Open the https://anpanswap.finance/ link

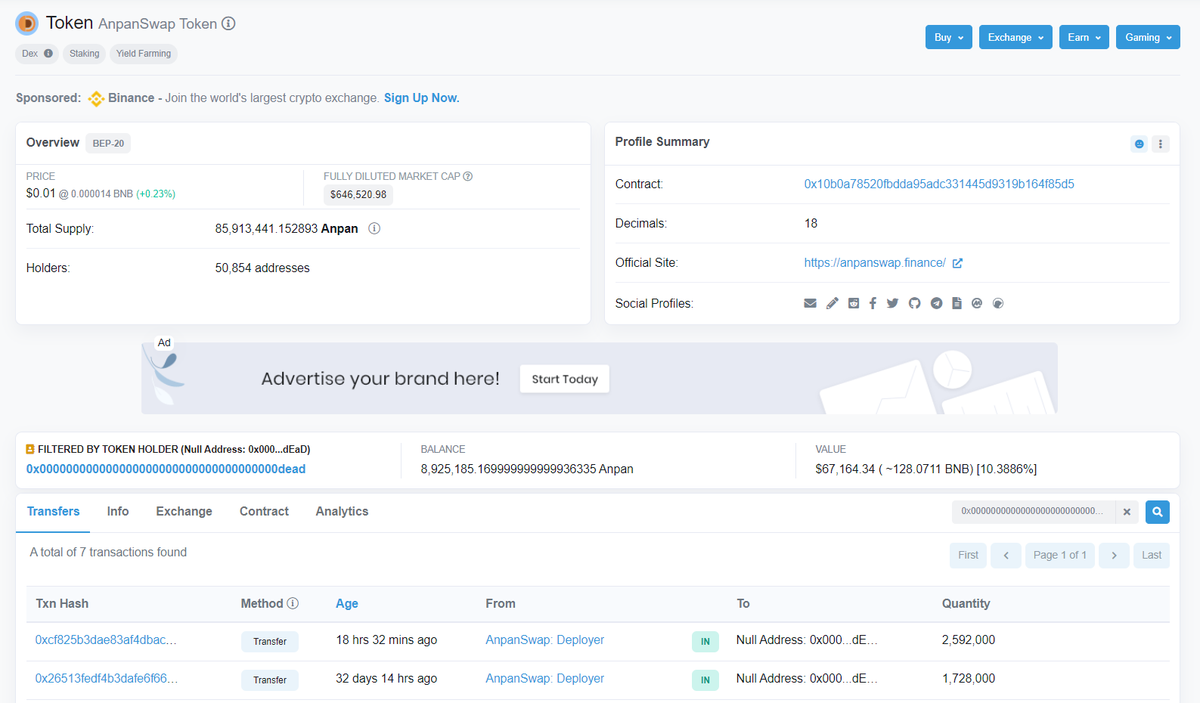[875, 263]
